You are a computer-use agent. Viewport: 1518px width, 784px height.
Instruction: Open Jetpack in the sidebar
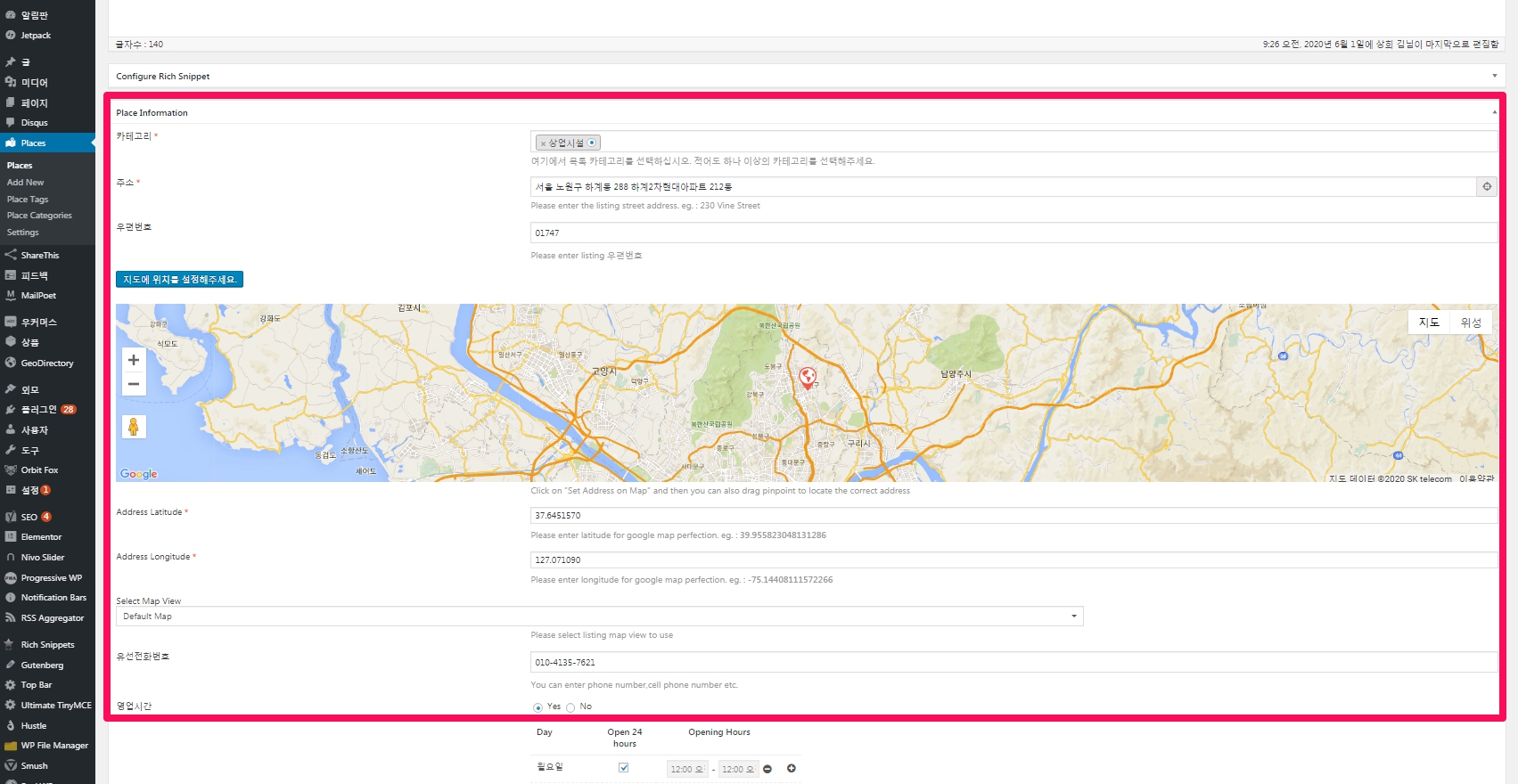(36, 36)
